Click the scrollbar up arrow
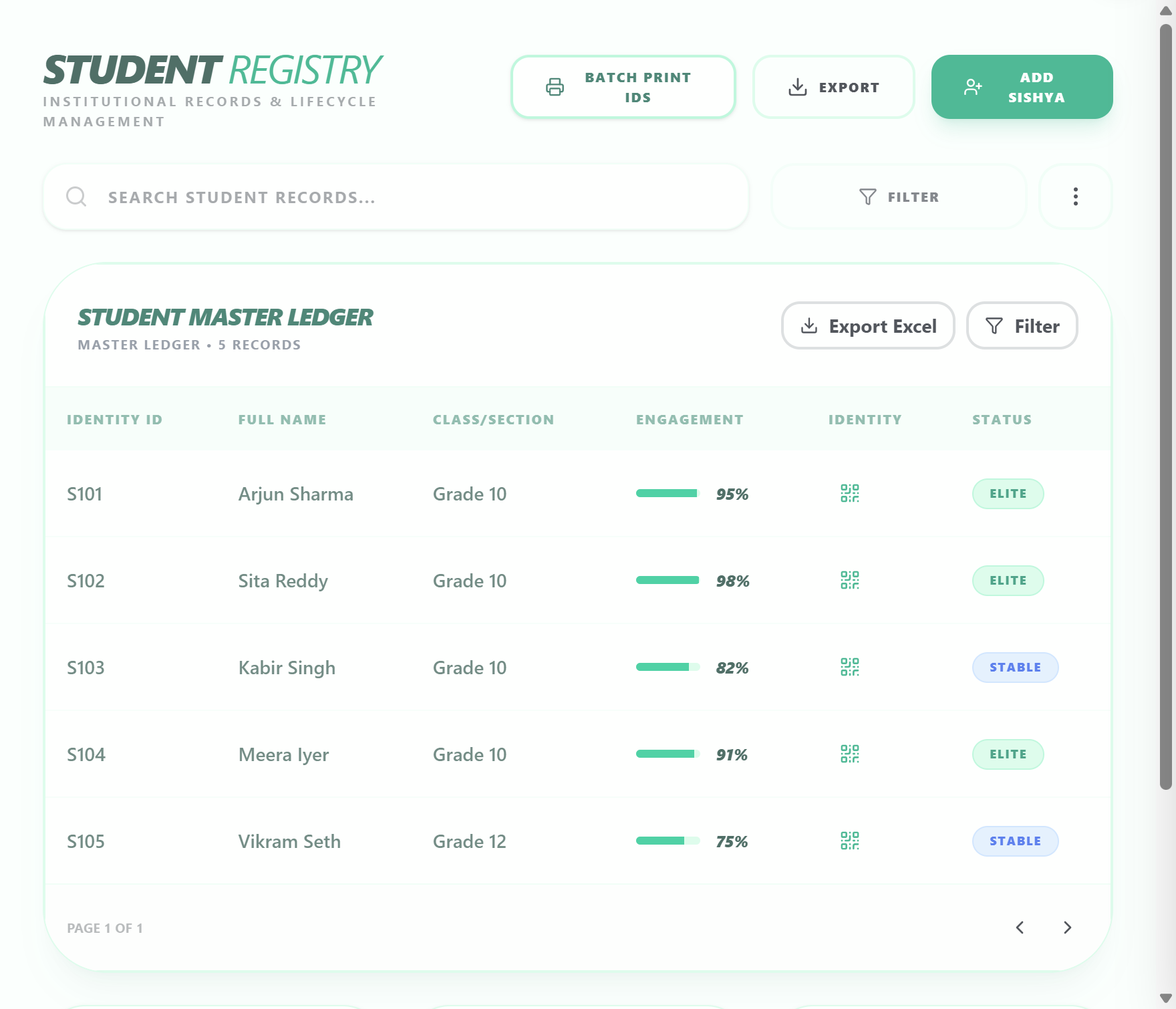The width and height of the screenshot is (1176, 1009). [x=1166, y=11]
